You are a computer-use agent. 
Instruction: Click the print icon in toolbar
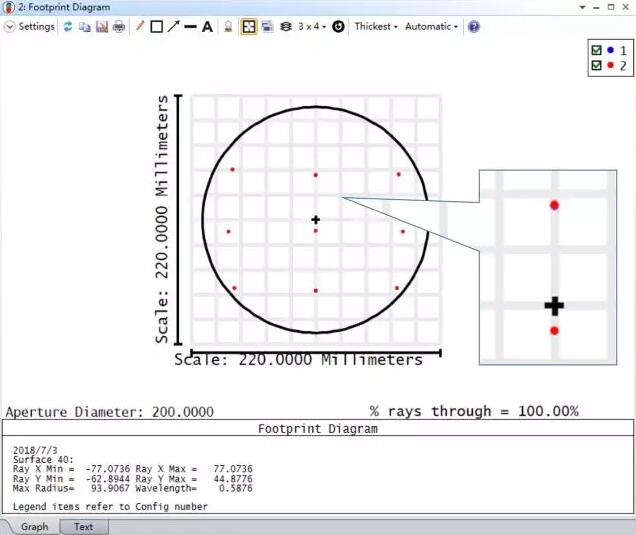(x=119, y=27)
